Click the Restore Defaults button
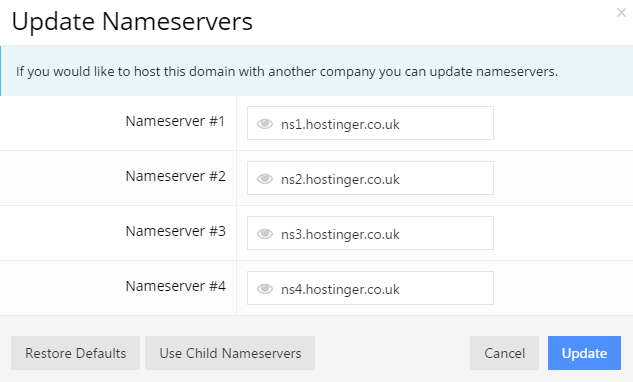The width and height of the screenshot is (633, 382). click(75, 353)
